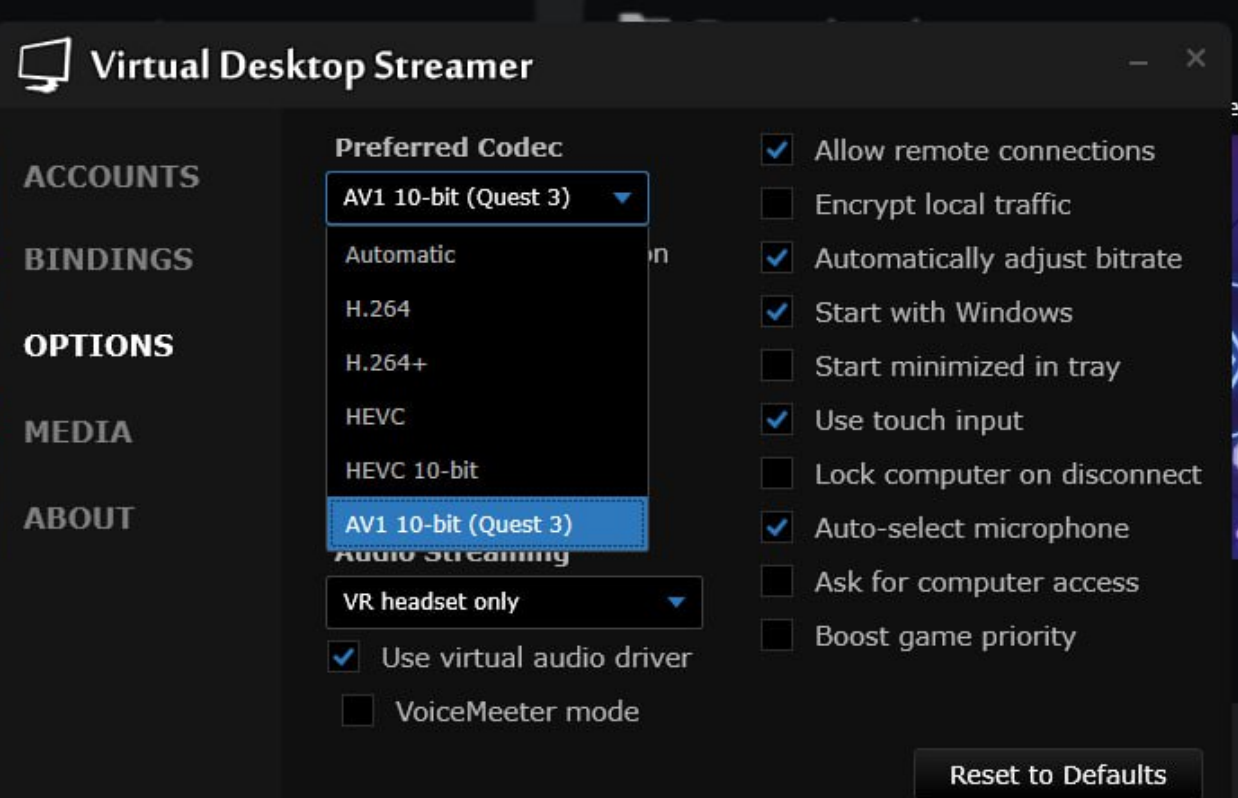Enable Start minimized in tray

pyautogui.click(x=777, y=366)
